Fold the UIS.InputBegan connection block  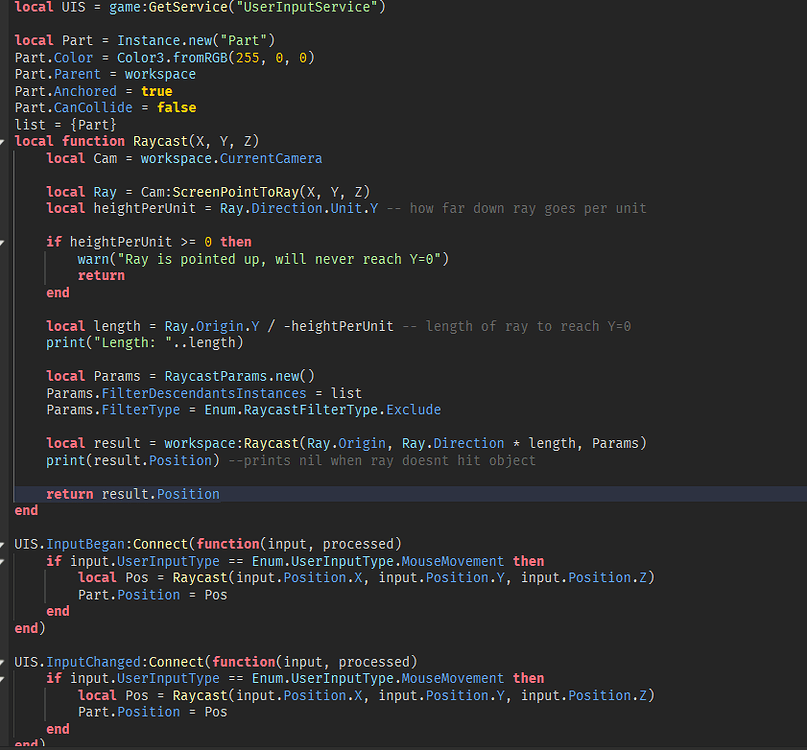coord(5,544)
